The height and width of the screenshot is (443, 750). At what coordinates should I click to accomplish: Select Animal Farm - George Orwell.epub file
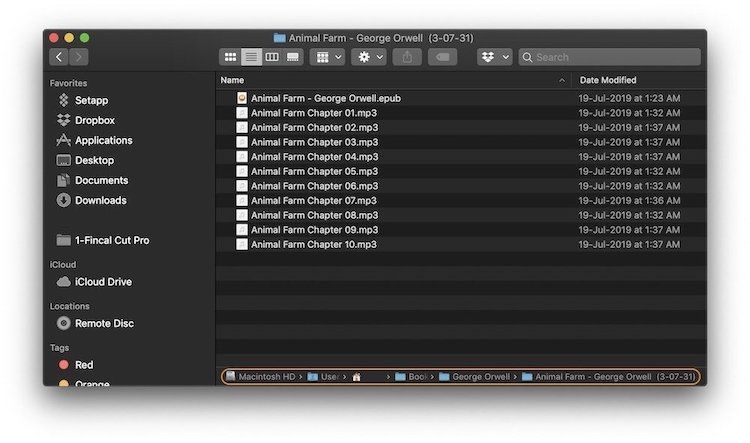coord(325,98)
